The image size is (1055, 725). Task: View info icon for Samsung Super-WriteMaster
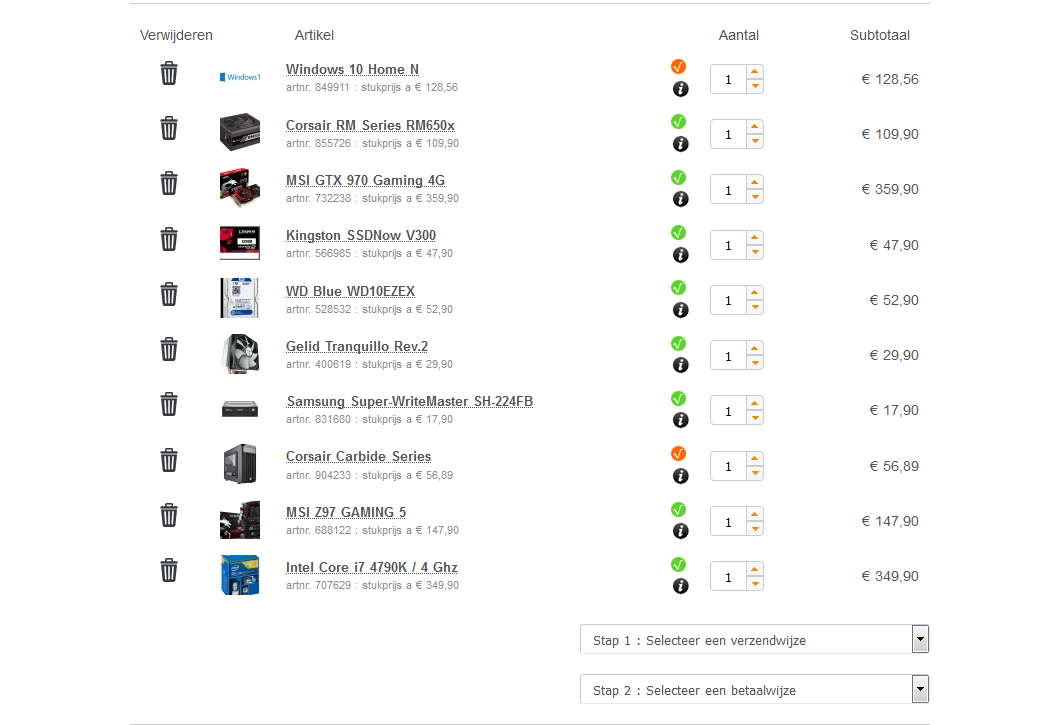(680, 420)
